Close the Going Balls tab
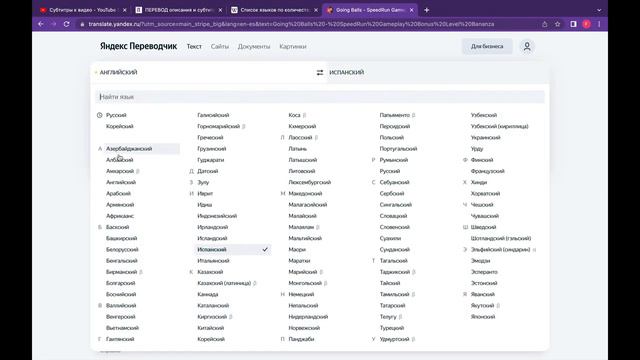The width and height of the screenshot is (640, 360). (411, 10)
